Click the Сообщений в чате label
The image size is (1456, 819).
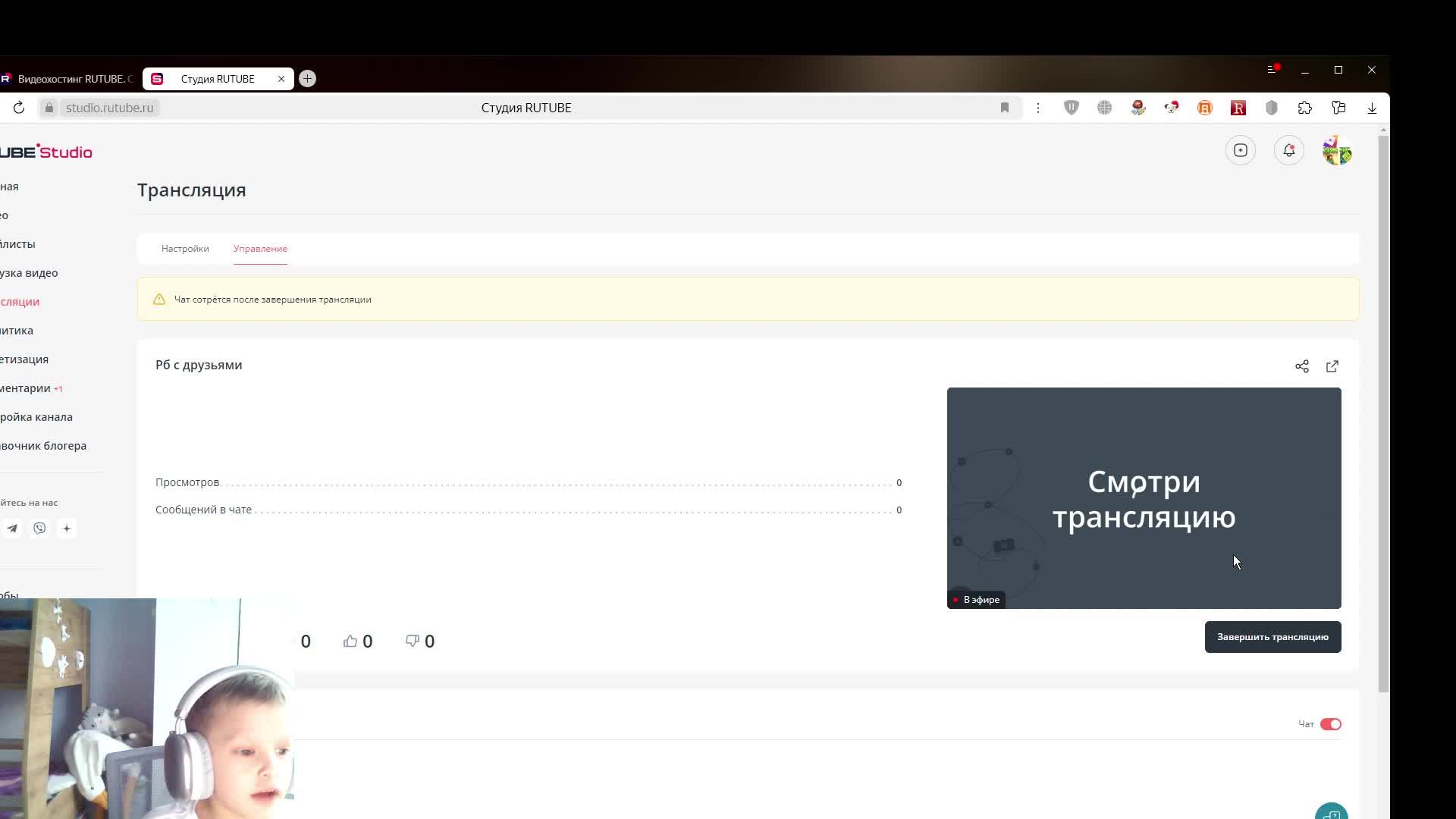(x=203, y=510)
